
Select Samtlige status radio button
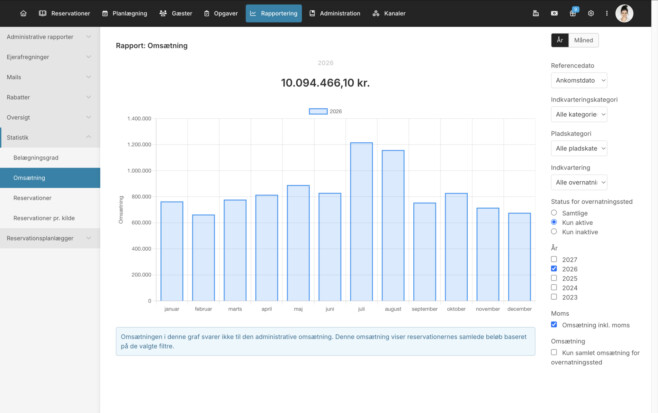pyautogui.click(x=554, y=213)
